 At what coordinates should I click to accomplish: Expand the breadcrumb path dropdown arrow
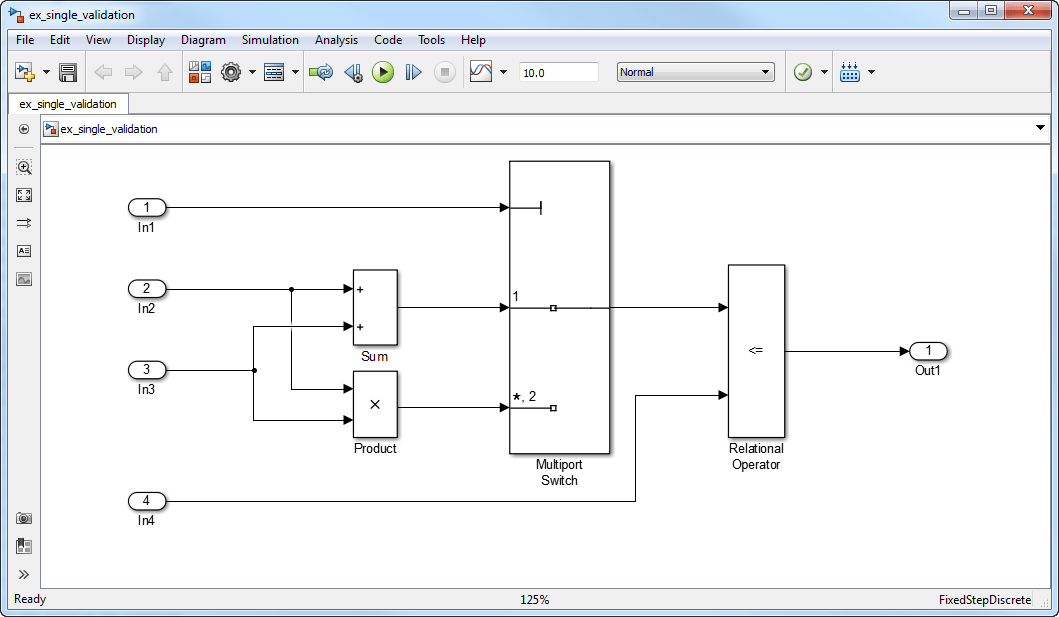point(1040,128)
